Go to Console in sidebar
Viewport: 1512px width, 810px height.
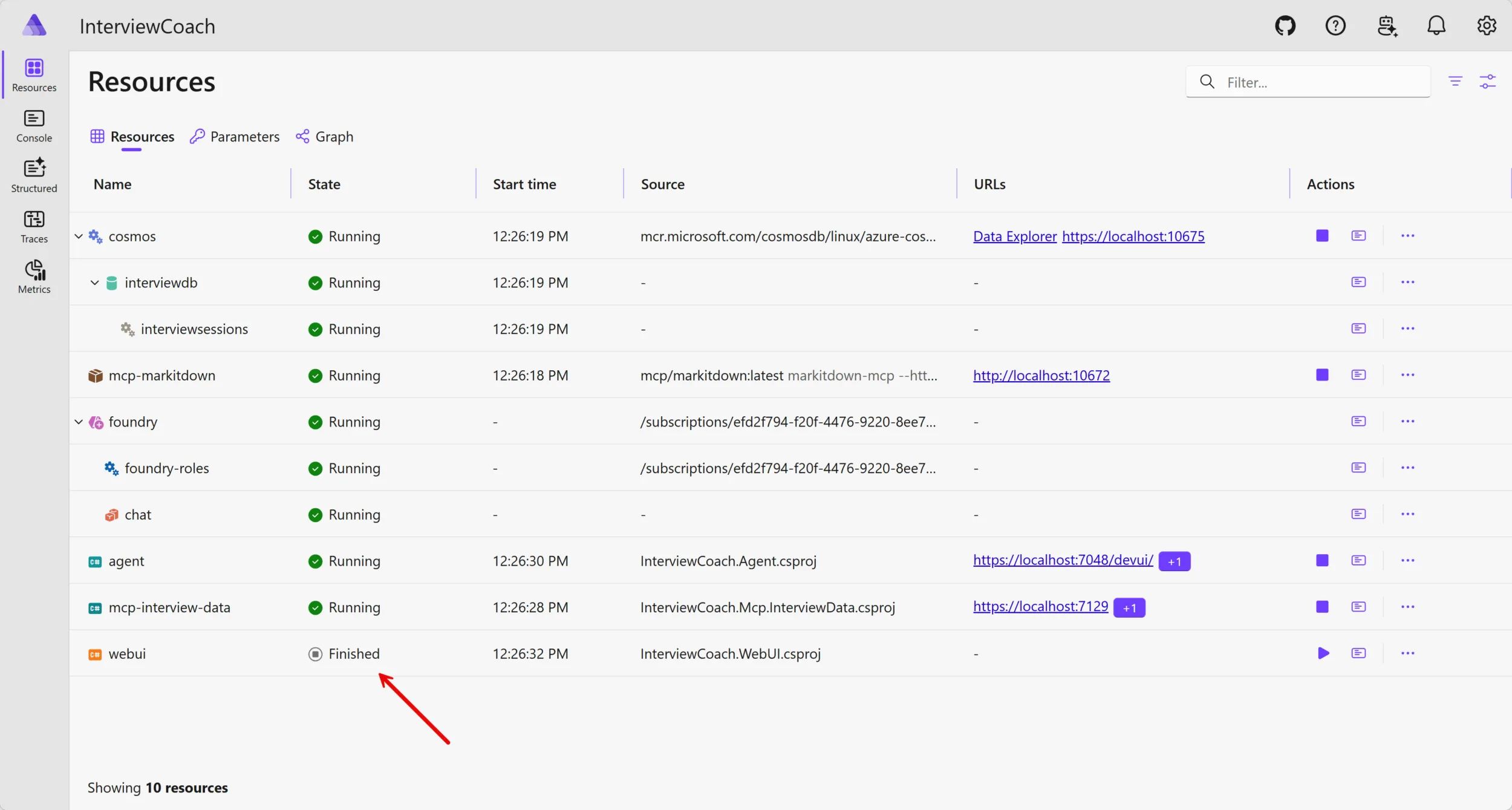[x=34, y=126]
